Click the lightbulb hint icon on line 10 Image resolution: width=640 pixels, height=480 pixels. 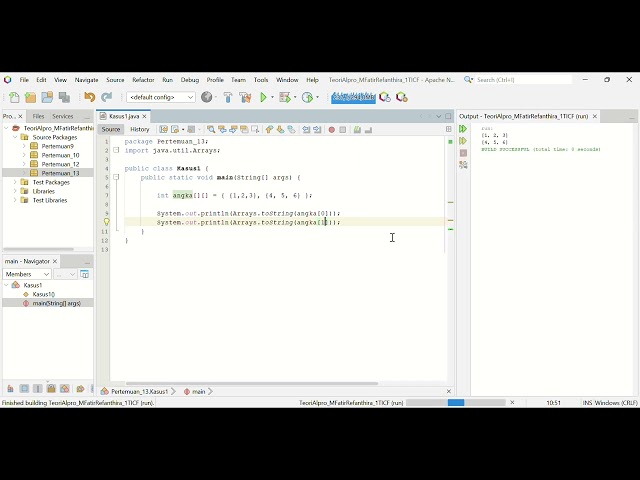tap(106, 222)
